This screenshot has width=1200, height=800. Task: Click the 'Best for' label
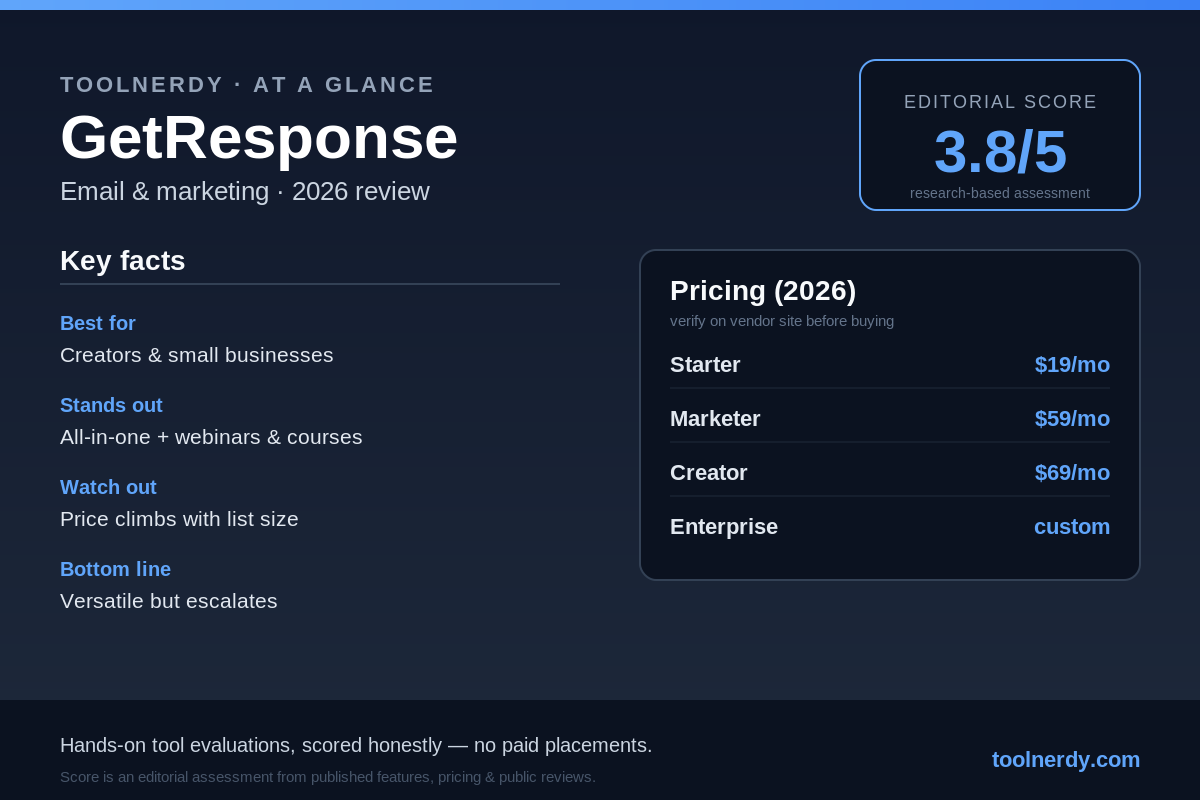[x=98, y=323]
